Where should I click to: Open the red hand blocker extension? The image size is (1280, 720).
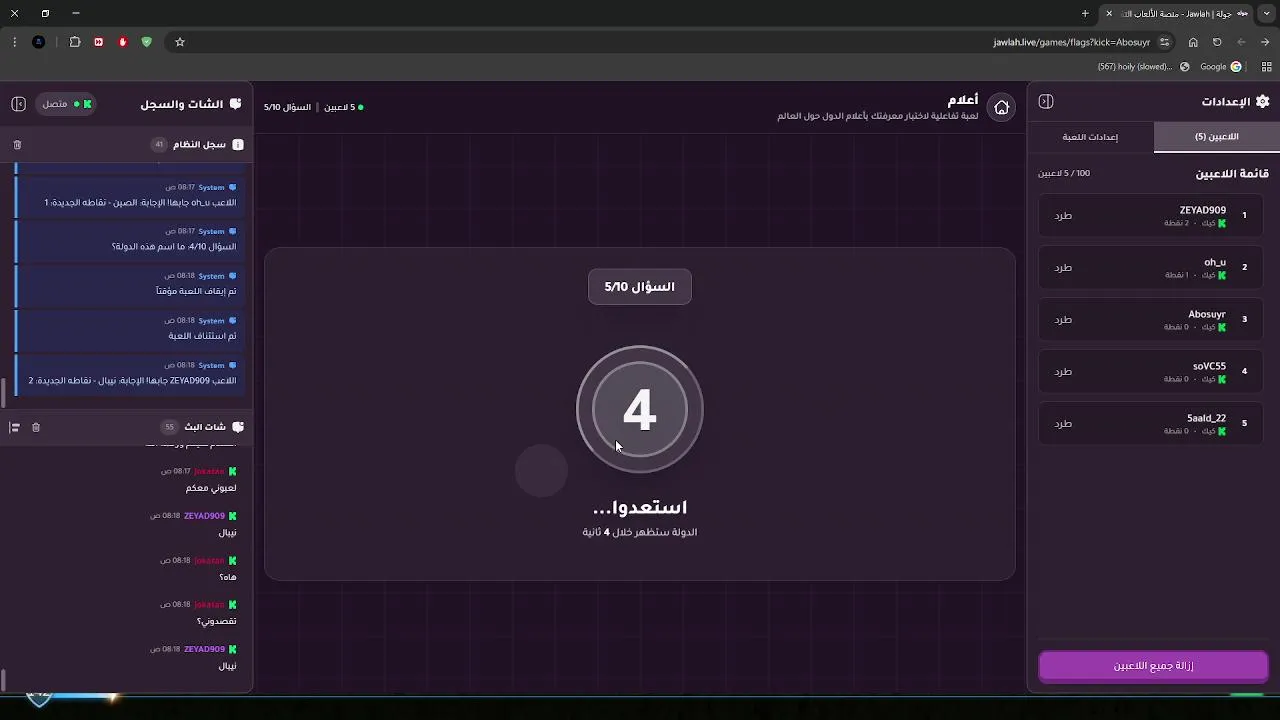pos(122,42)
